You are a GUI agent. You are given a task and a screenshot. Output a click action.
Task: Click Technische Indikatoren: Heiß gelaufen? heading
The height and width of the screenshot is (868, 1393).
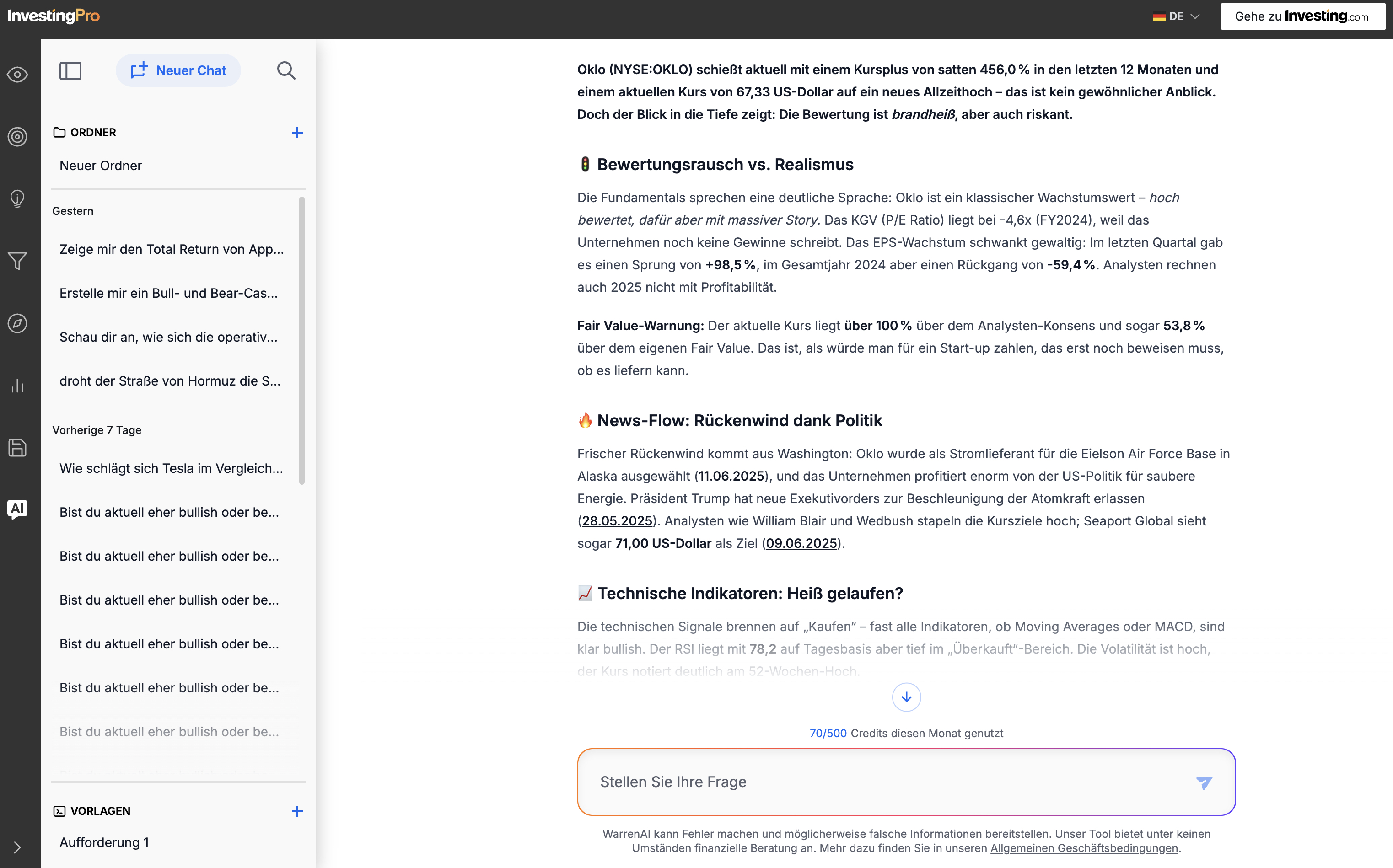pyautogui.click(x=740, y=593)
